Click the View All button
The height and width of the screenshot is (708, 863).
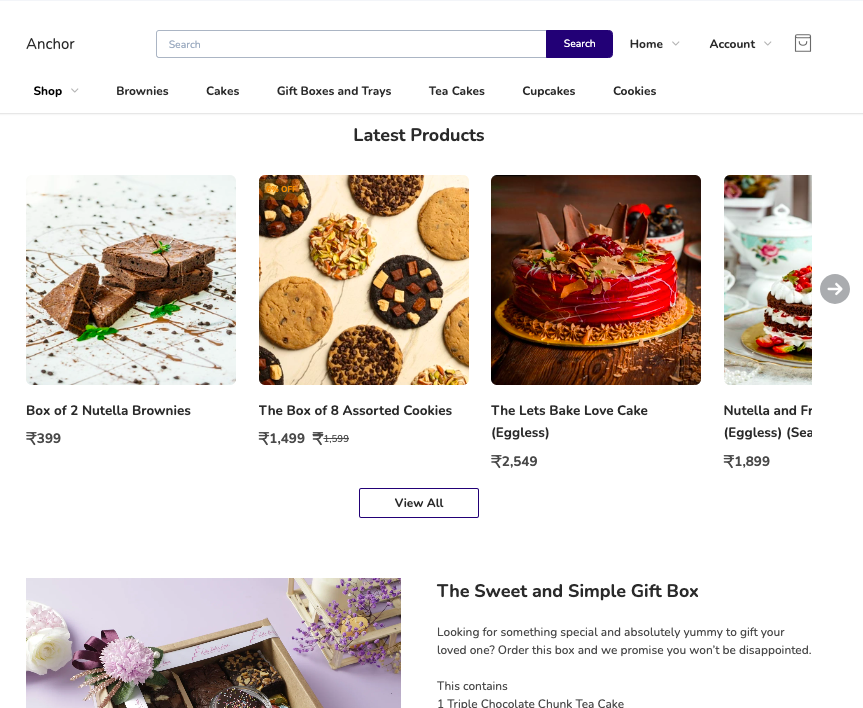(419, 503)
